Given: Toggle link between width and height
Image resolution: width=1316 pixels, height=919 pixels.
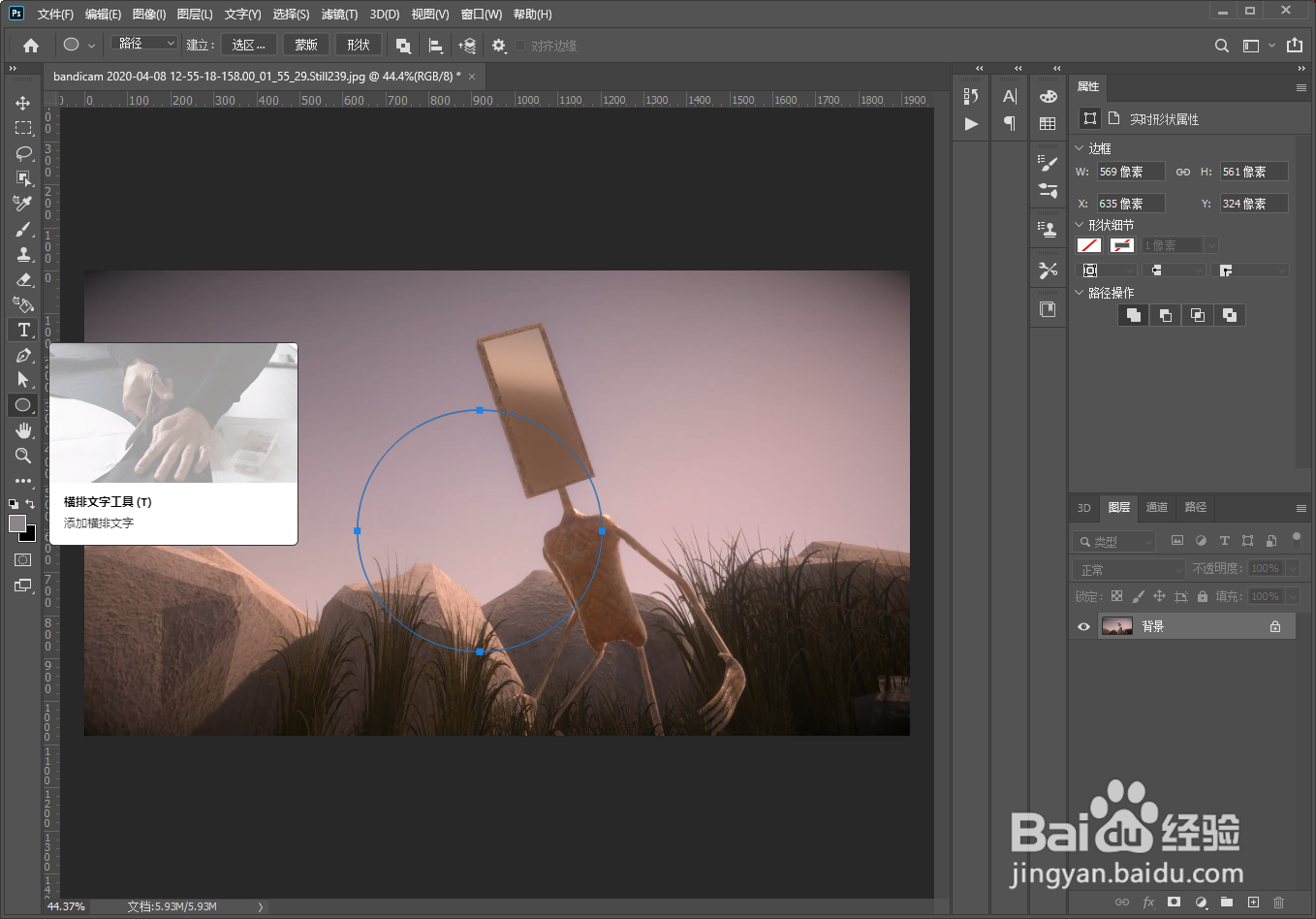Looking at the screenshot, I should coord(1182,172).
